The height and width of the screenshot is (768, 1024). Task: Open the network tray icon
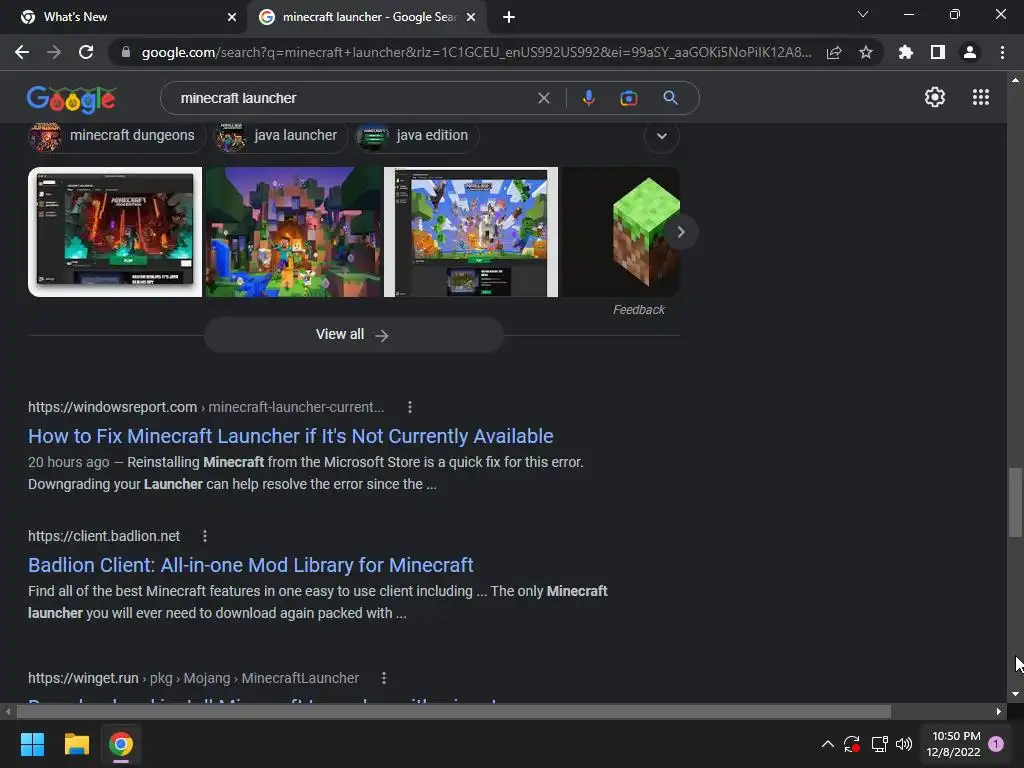tap(879, 744)
